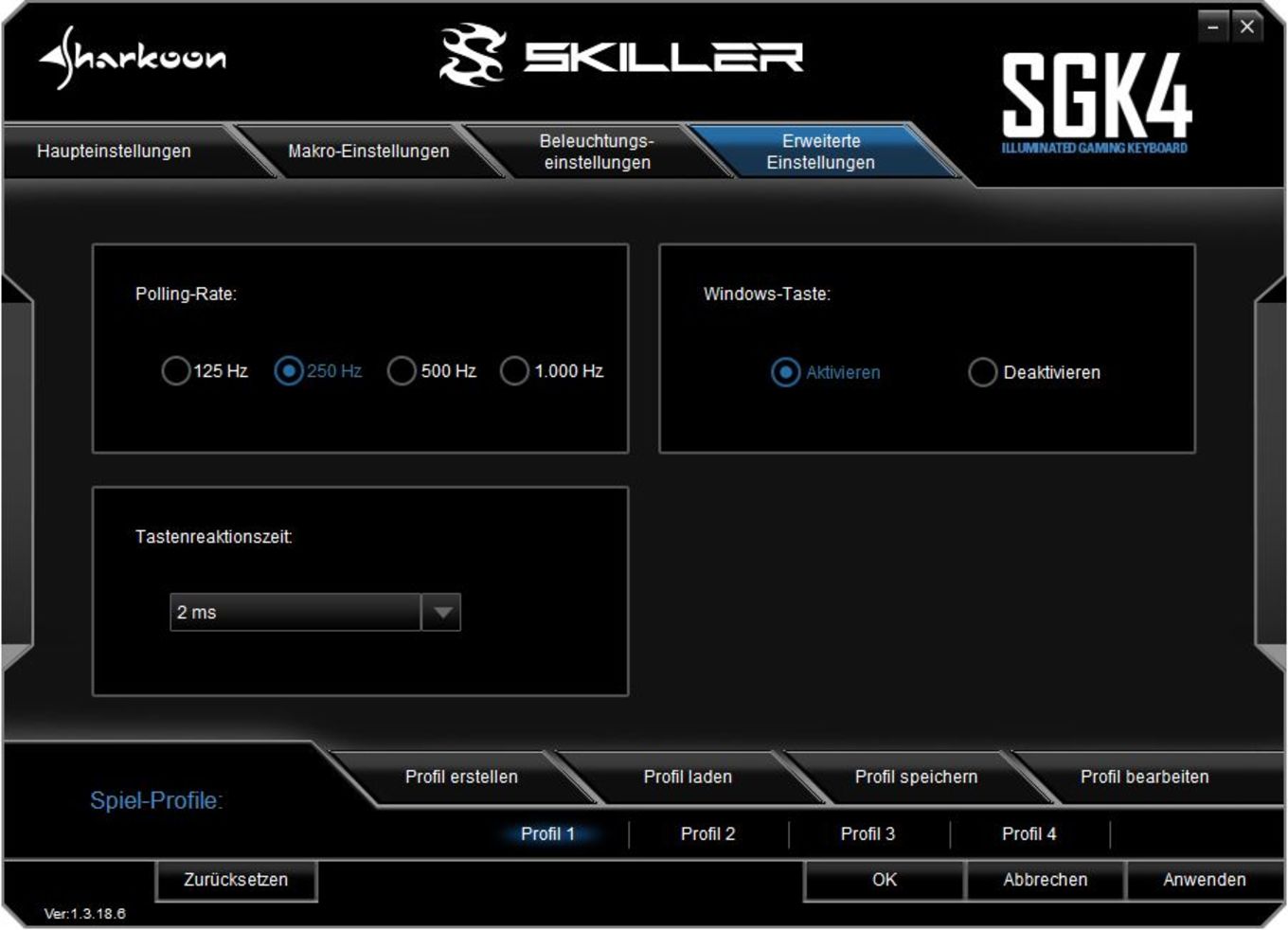The image size is (1288, 930).
Task: Click the SGK4 keyboard logo
Action: click(x=1096, y=102)
